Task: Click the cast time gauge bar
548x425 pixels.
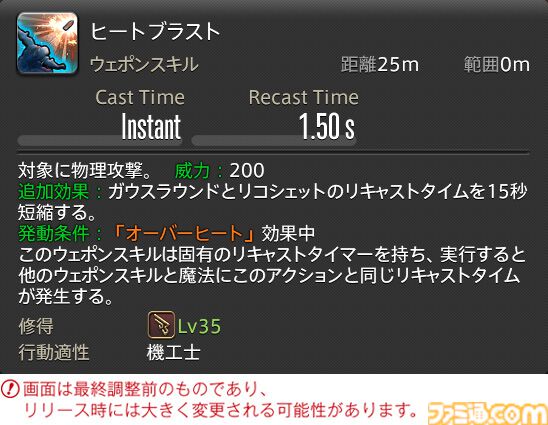Action: (100, 141)
